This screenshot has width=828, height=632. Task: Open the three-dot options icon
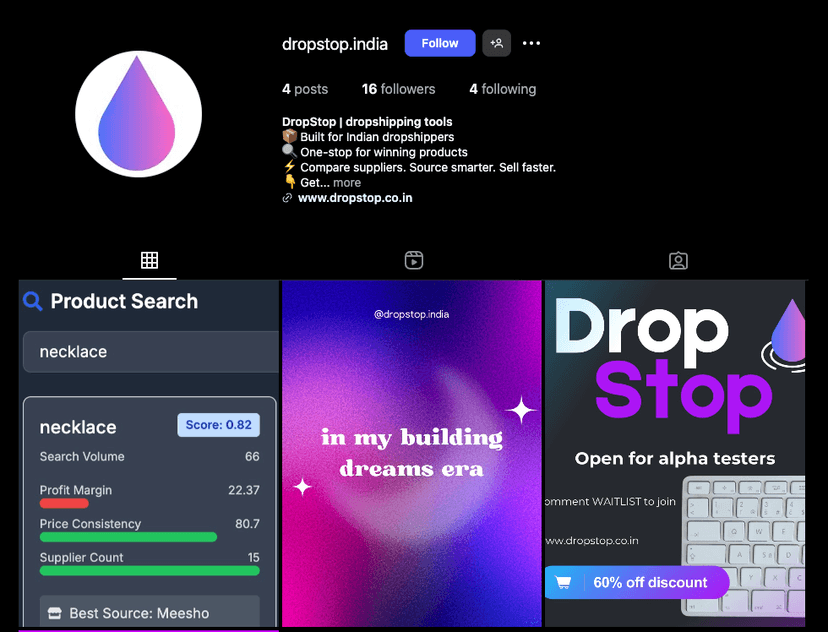click(x=531, y=43)
